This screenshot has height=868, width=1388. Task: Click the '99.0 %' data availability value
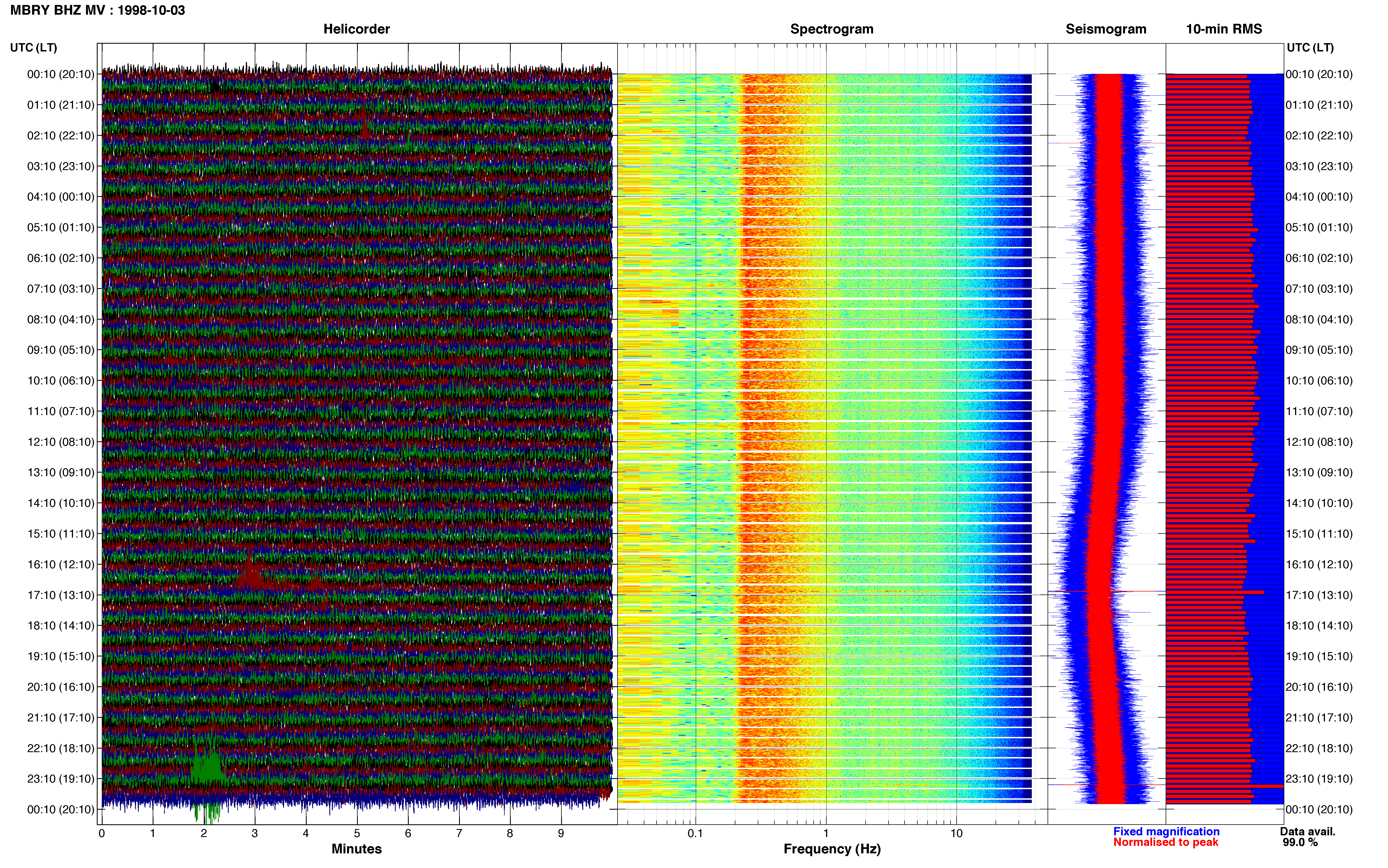coord(1300,842)
